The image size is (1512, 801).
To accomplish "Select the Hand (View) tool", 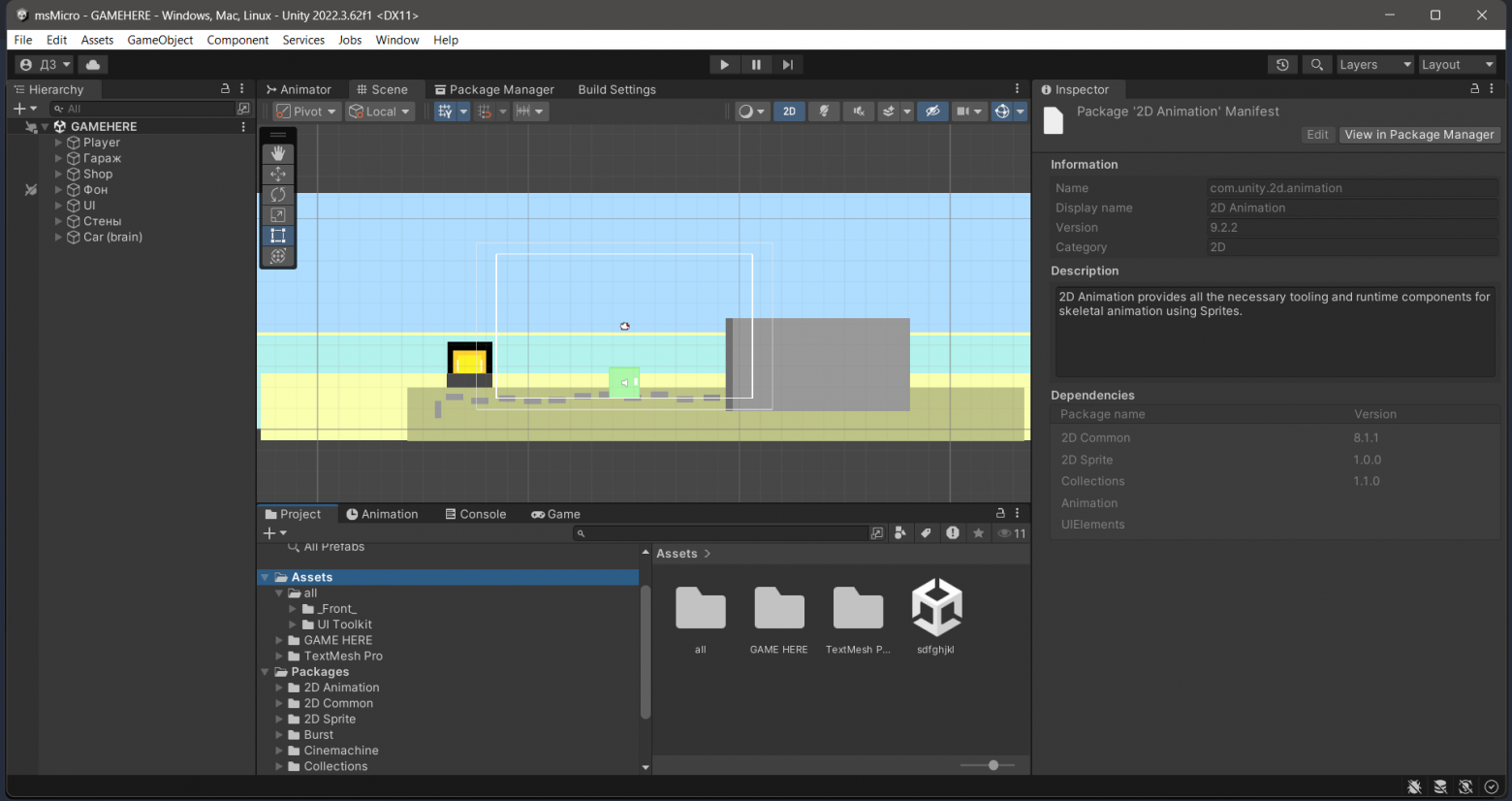I will [278, 153].
